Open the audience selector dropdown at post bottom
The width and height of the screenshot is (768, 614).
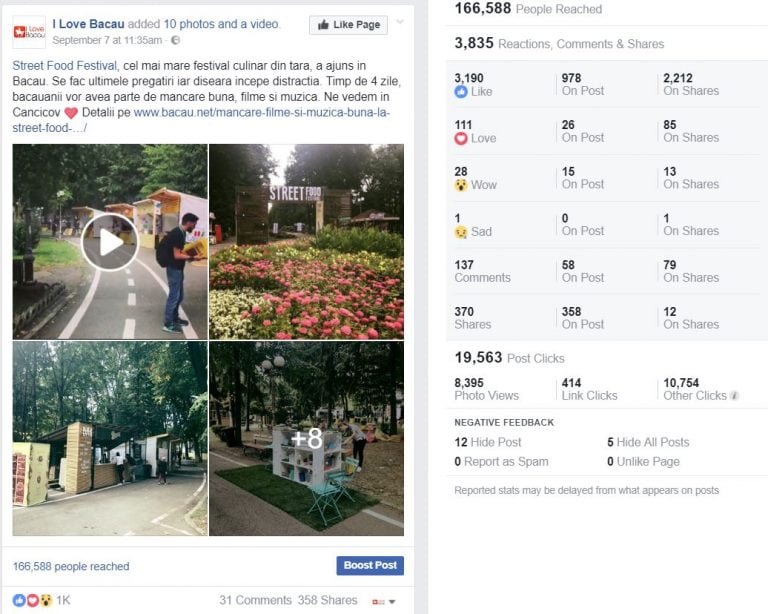(384, 601)
